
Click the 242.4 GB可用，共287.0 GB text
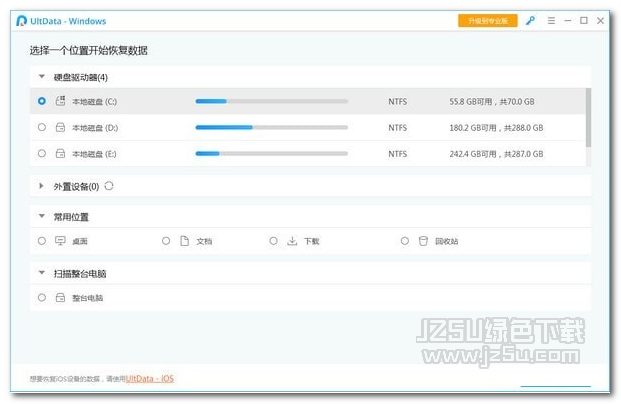pyautogui.click(x=496, y=154)
